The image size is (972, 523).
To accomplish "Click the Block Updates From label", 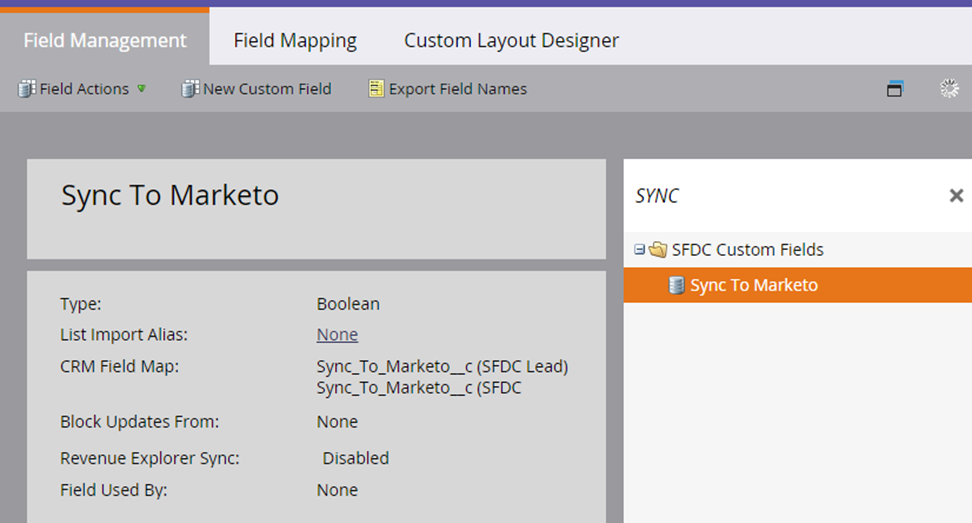I will 139,422.
